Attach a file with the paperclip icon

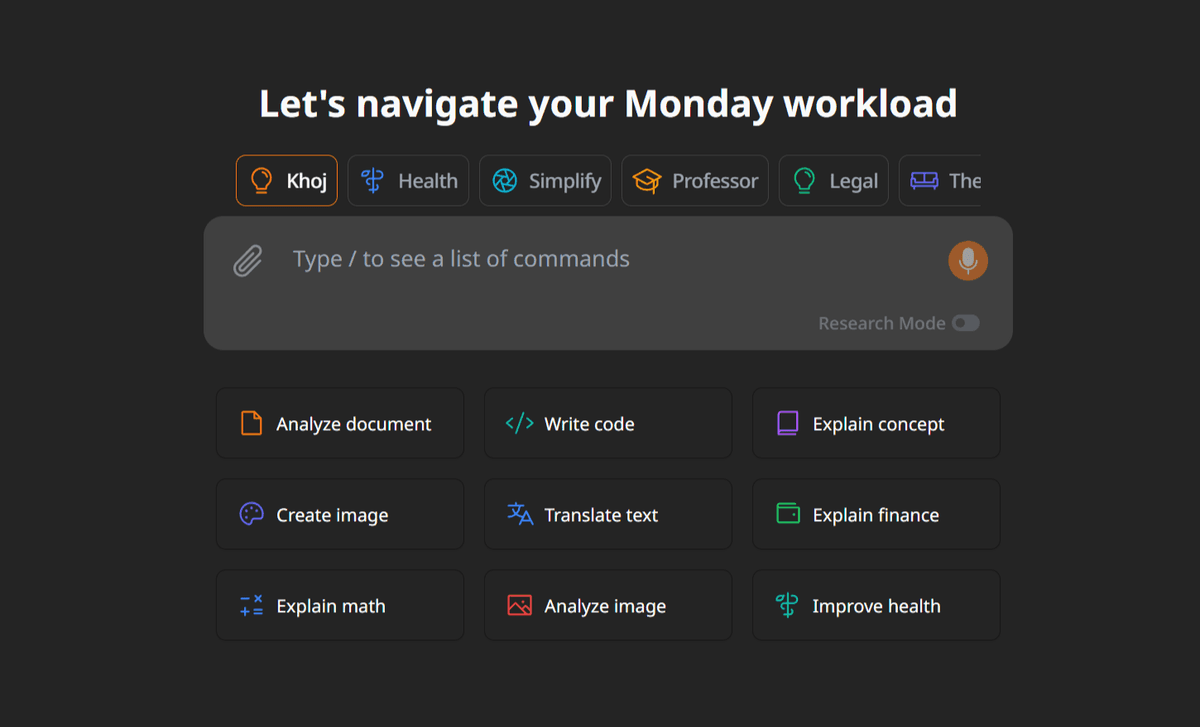tap(248, 261)
